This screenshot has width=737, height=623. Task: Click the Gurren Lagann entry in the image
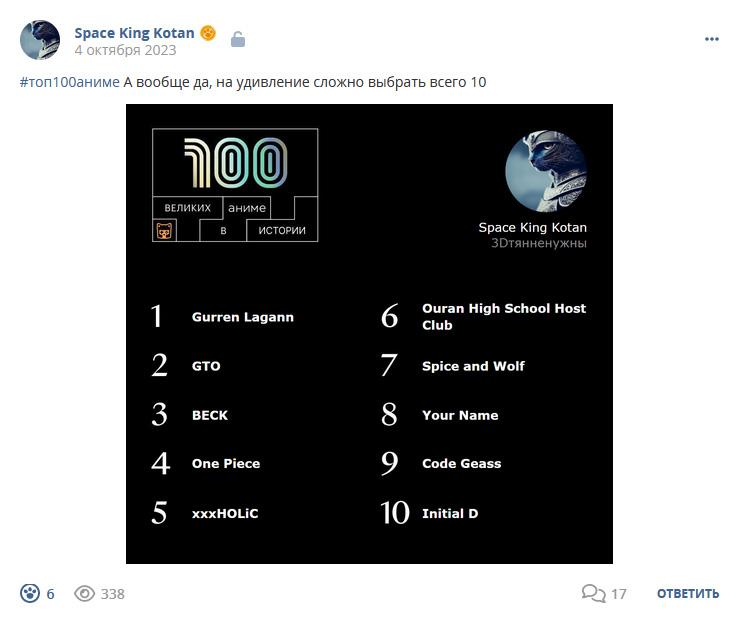243,317
